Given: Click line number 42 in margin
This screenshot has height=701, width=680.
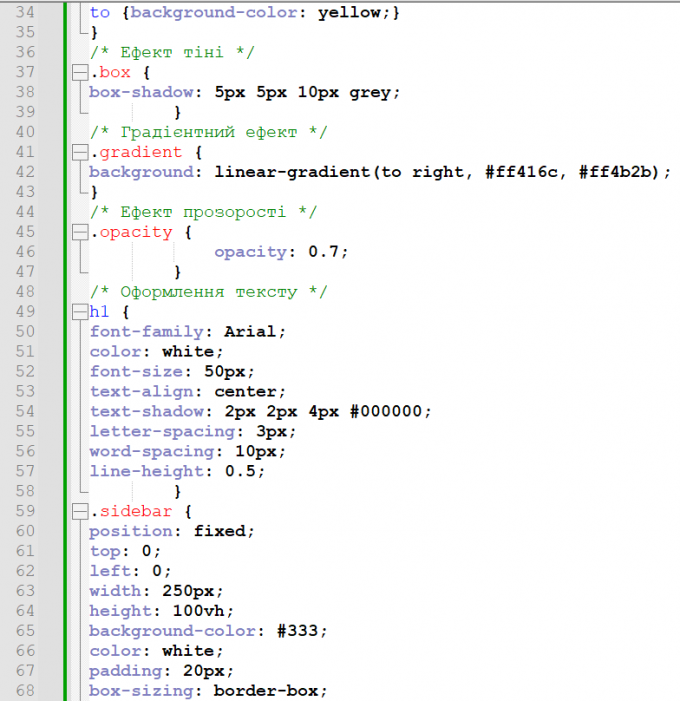Looking at the screenshot, I should click(25, 172).
